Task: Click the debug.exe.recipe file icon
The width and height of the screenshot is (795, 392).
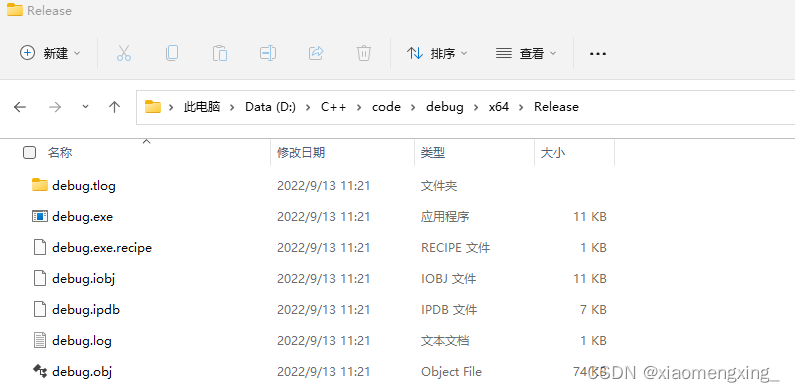Action: [40, 247]
